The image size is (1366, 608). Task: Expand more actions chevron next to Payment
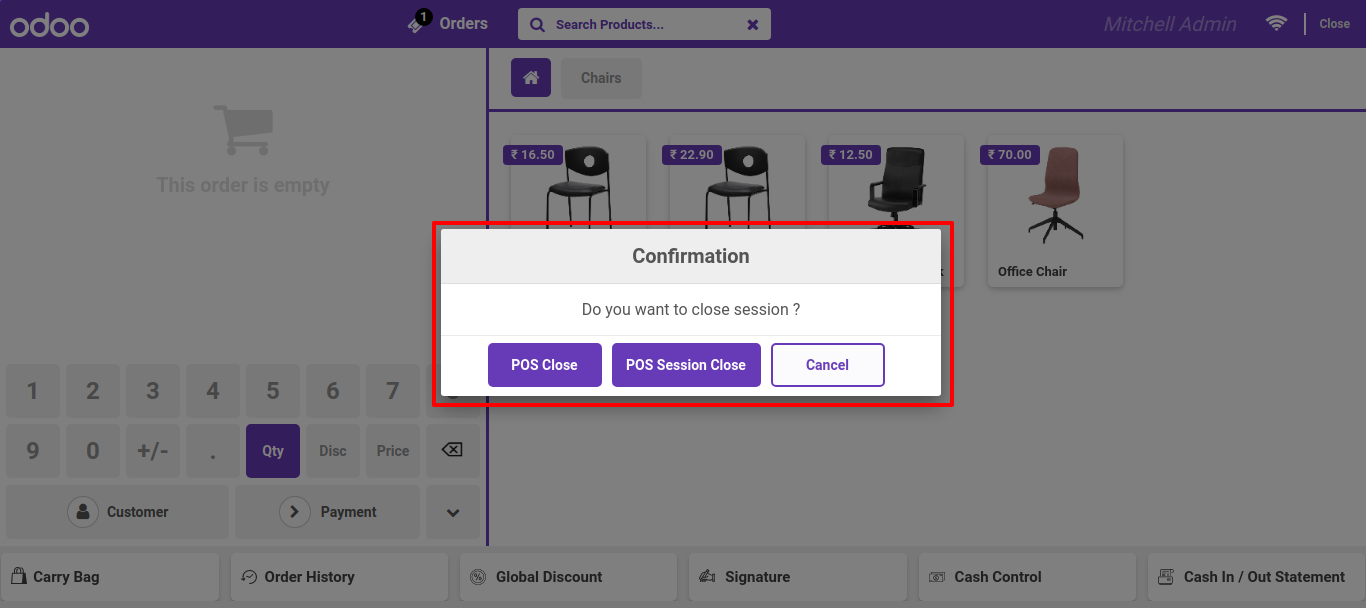[453, 512]
